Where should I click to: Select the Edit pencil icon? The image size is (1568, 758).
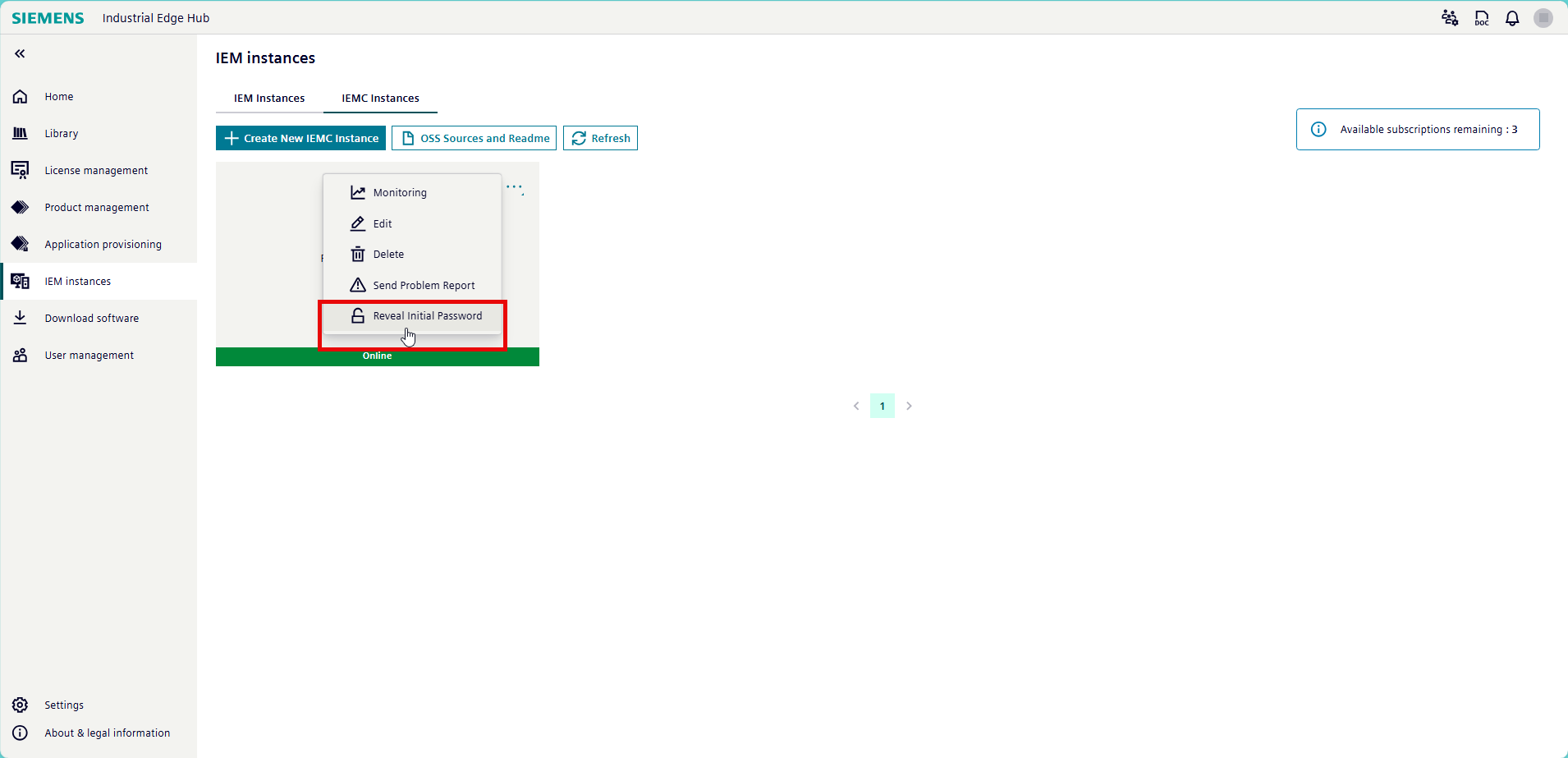coord(358,223)
